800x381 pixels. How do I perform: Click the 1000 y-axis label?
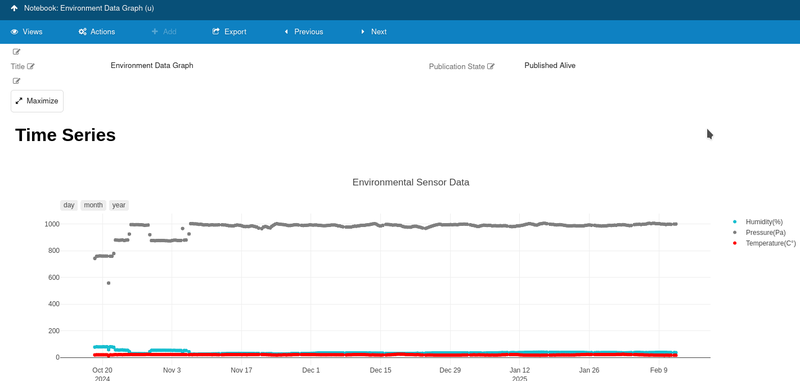(53, 224)
